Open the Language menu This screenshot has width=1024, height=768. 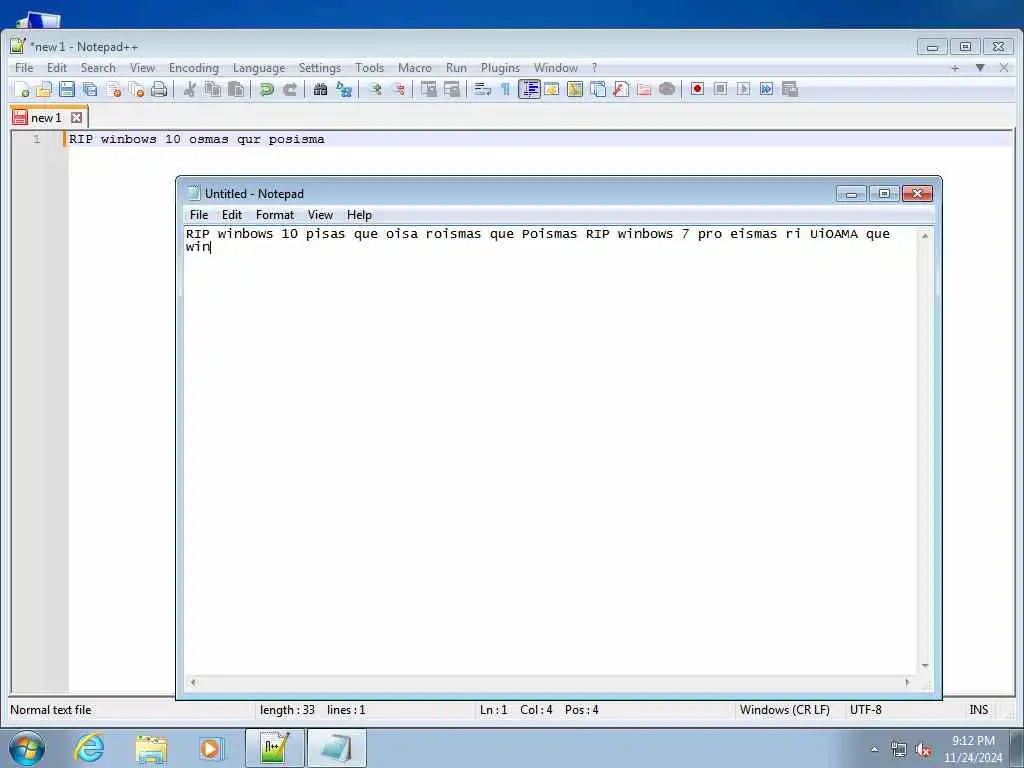259,68
